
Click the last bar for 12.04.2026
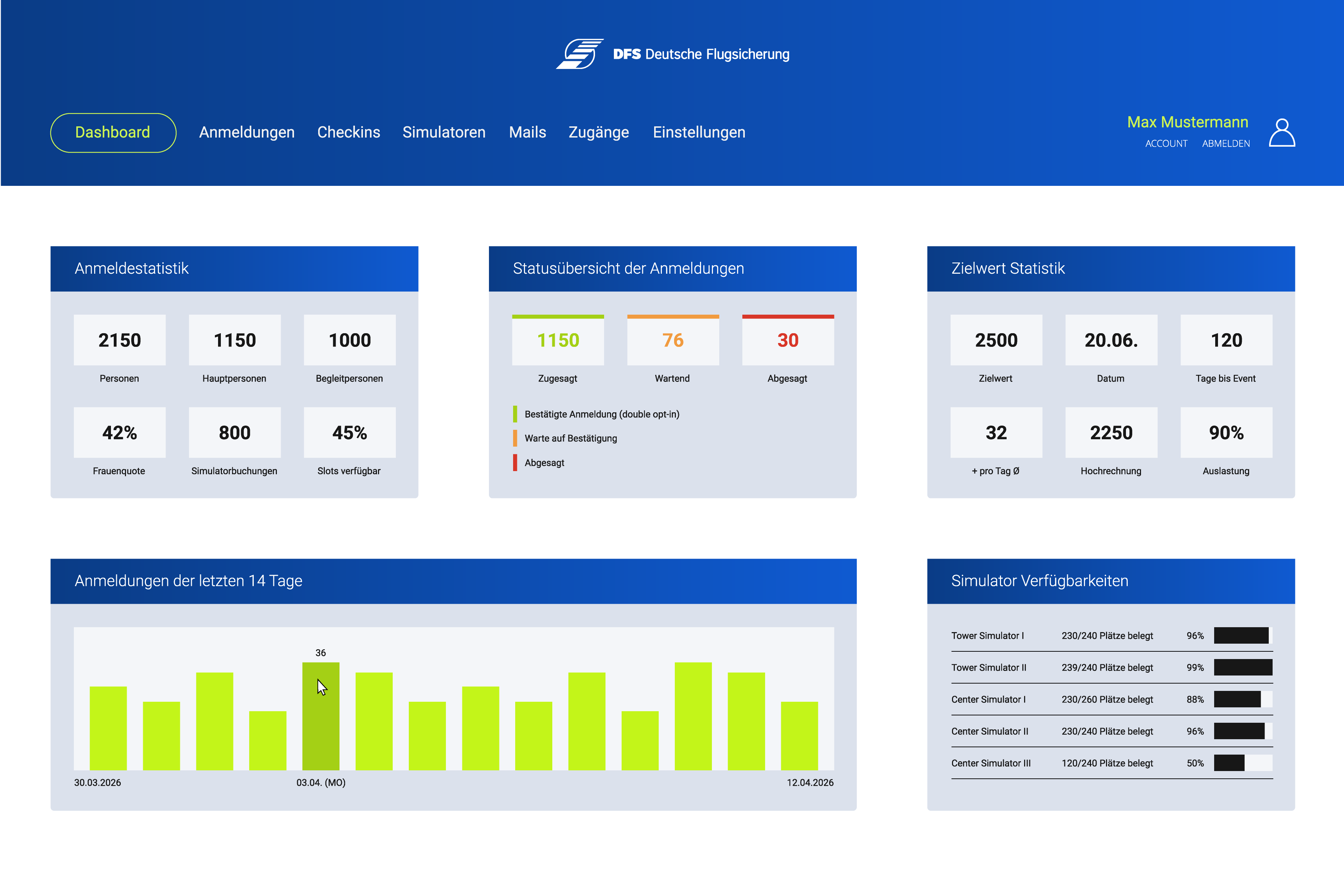(799, 736)
